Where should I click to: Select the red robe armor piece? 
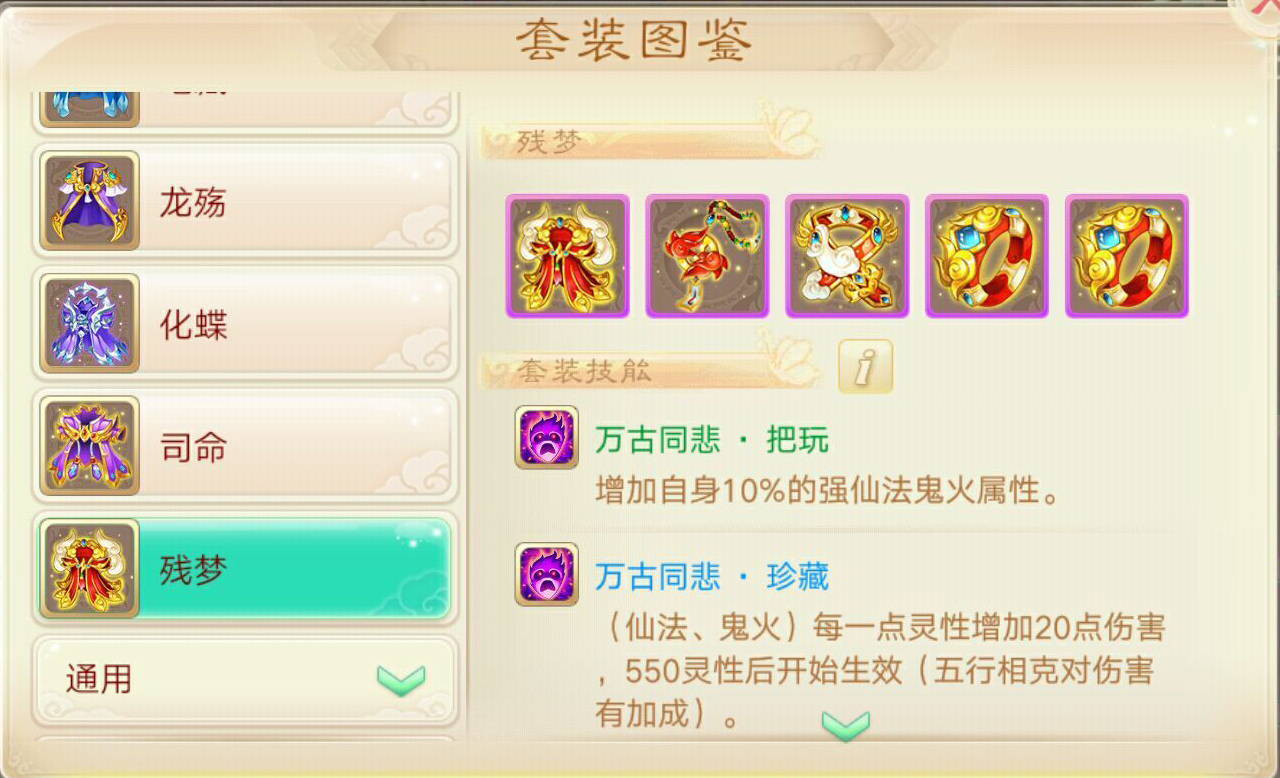(x=567, y=256)
